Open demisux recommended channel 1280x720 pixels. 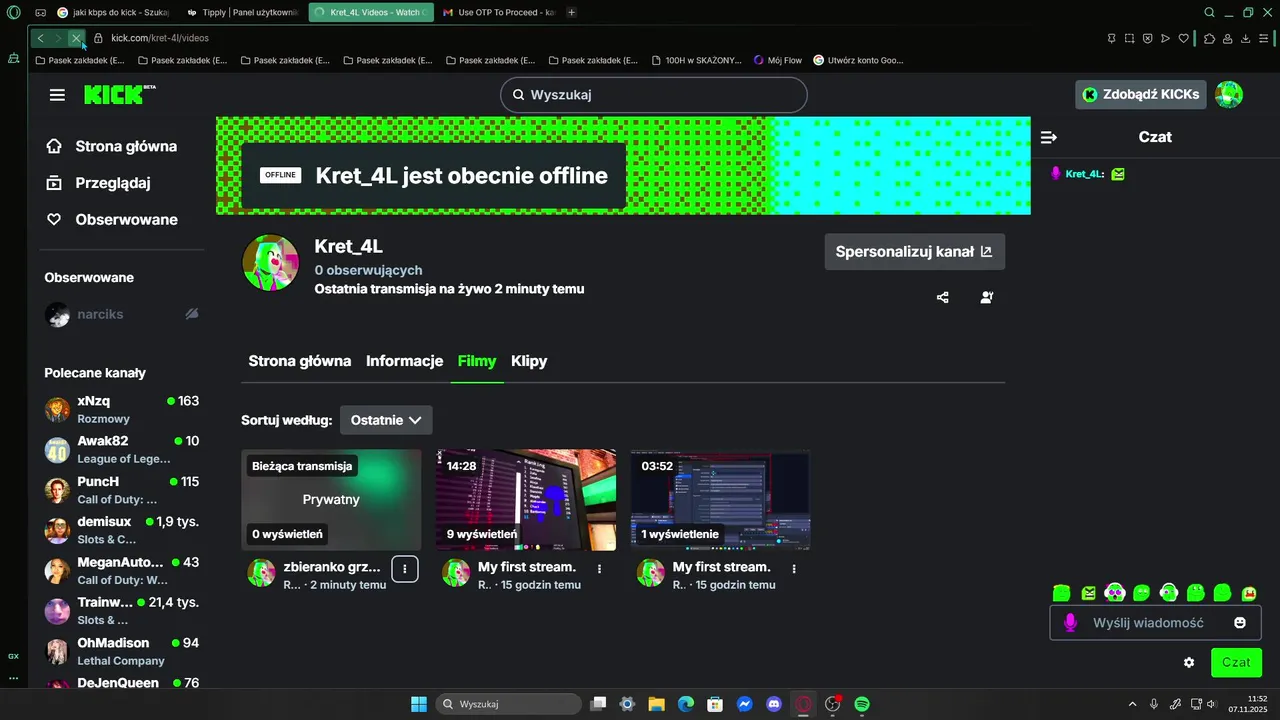[122, 530]
